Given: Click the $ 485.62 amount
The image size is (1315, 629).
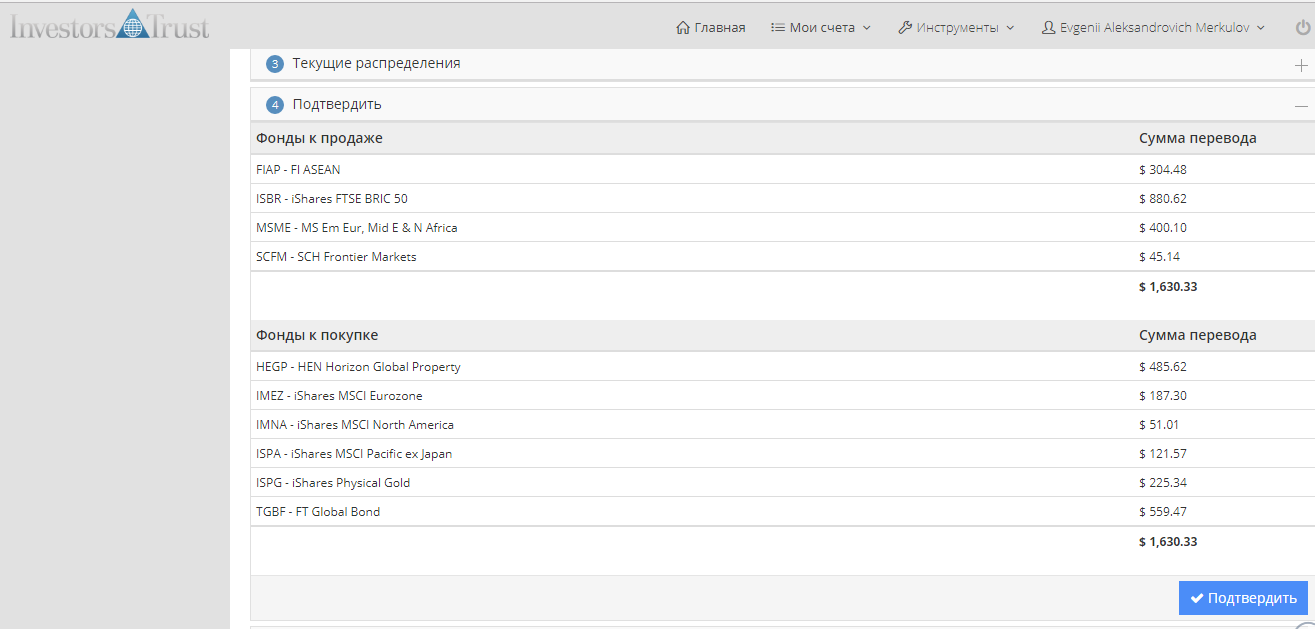Looking at the screenshot, I should (1163, 366).
